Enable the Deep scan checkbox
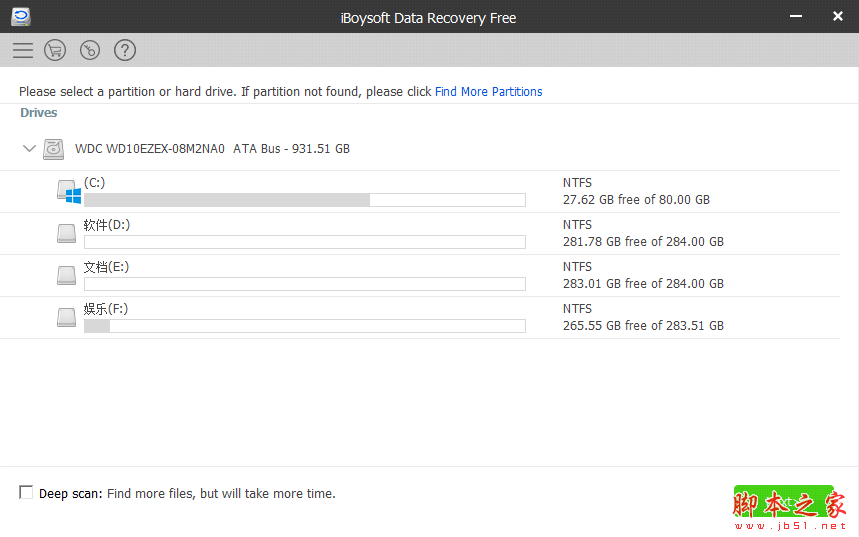Image resolution: width=859 pixels, height=537 pixels. tap(26, 493)
